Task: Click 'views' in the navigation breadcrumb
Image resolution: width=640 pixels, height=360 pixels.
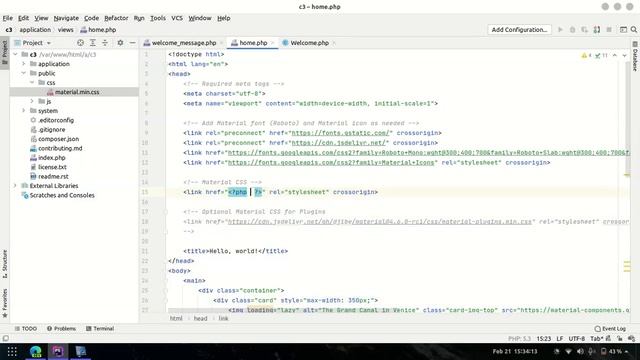Action: (x=65, y=30)
